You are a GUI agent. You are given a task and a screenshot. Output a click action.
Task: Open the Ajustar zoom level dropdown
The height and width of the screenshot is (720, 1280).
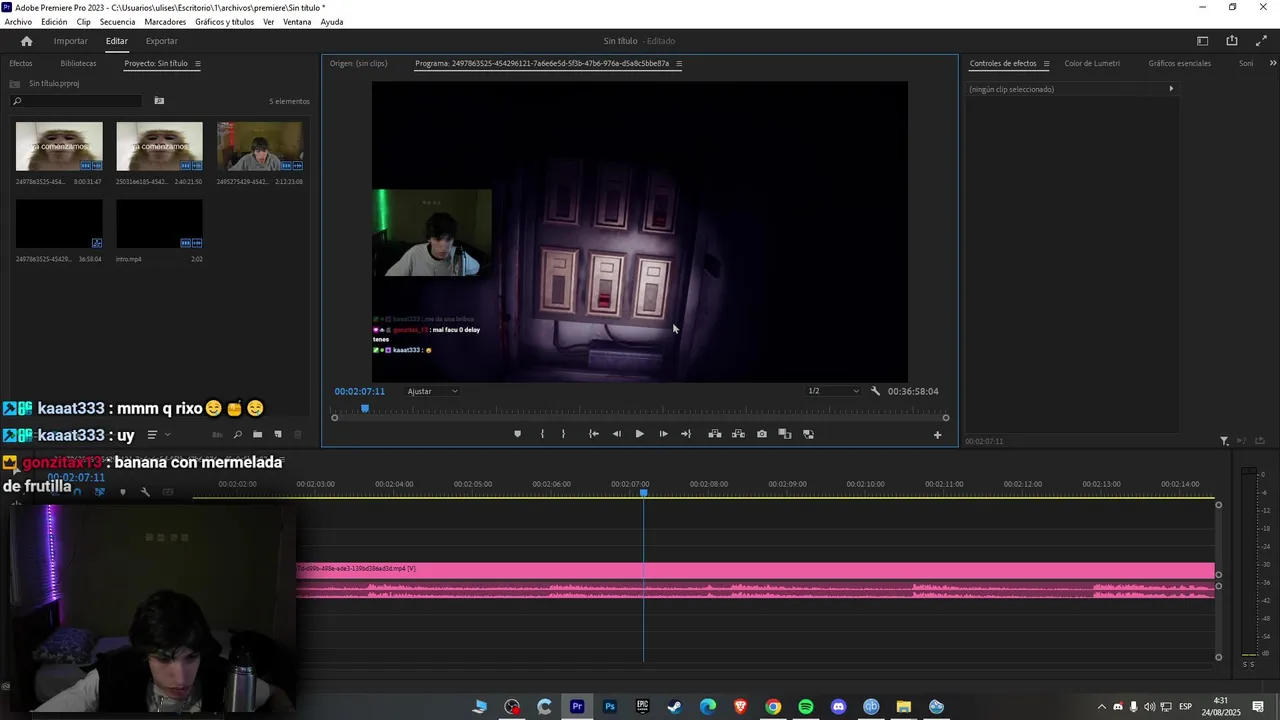[x=433, y=391]
